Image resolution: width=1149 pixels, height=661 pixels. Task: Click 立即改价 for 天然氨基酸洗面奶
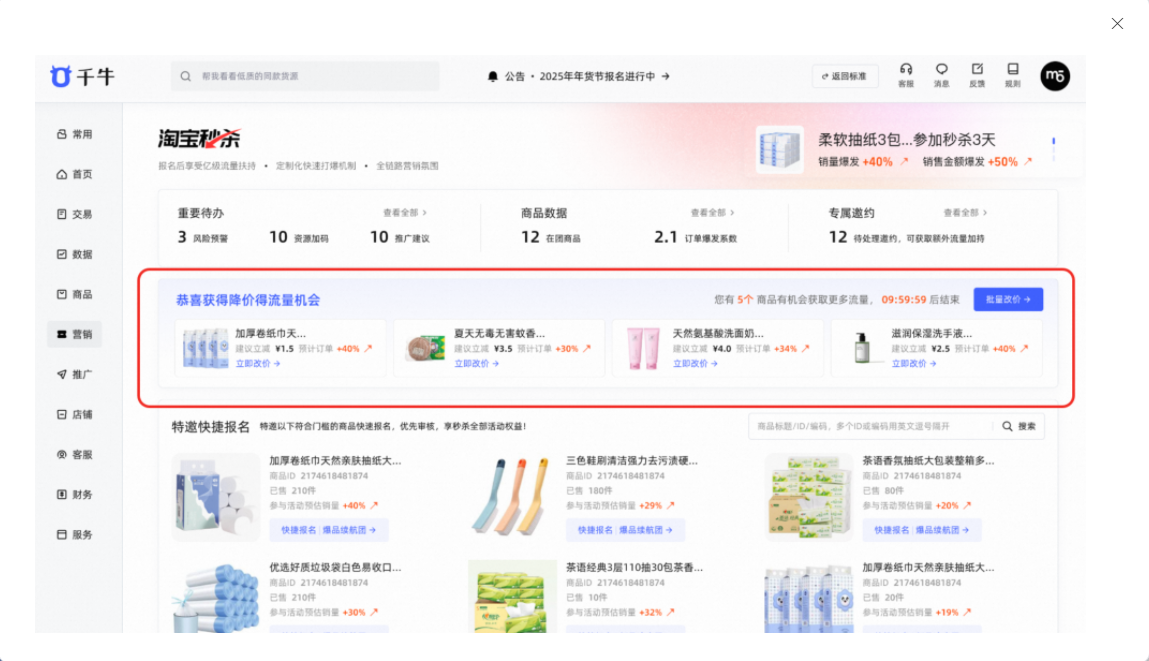pyautogui.click(x=695, y=363)
